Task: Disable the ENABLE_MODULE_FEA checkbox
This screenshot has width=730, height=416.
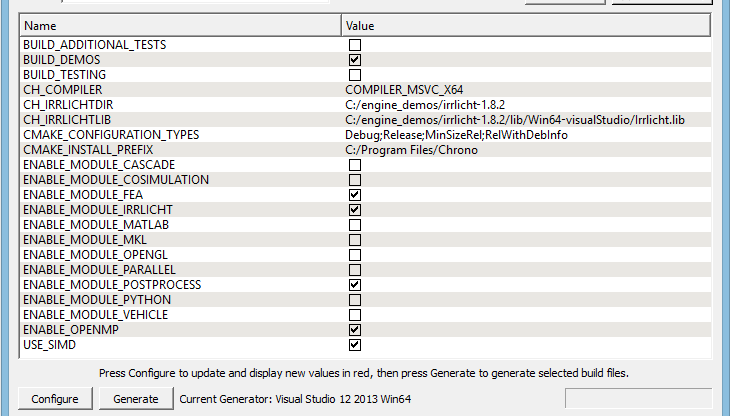Action: [x=354, y=195]
